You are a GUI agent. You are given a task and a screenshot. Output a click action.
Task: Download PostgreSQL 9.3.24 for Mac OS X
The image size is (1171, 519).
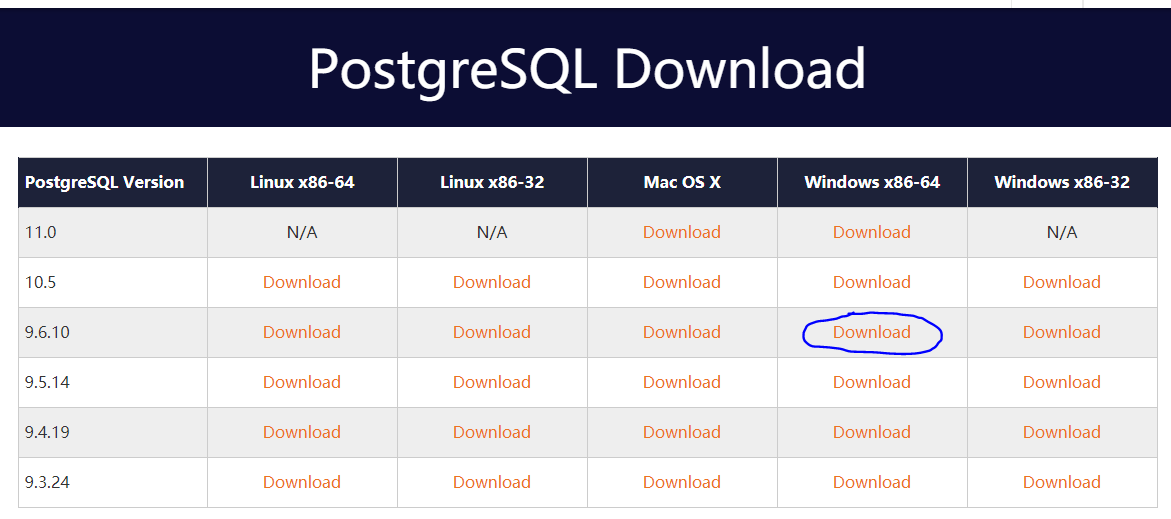pos(682,482)
